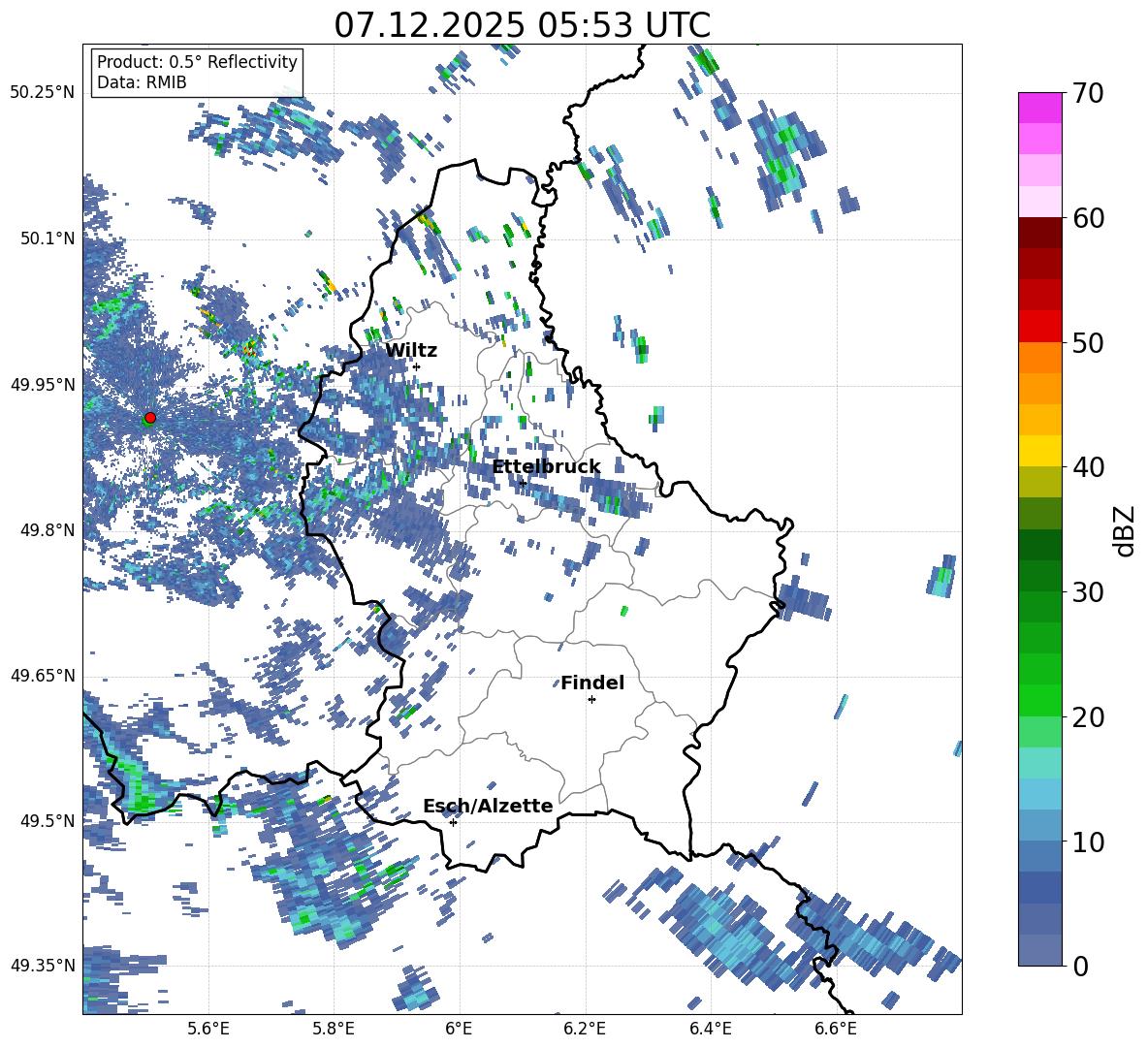Click 'Product: 0.5° Reflectivity' legend text
1148x1048 pixels.
(x=197, y=61)
